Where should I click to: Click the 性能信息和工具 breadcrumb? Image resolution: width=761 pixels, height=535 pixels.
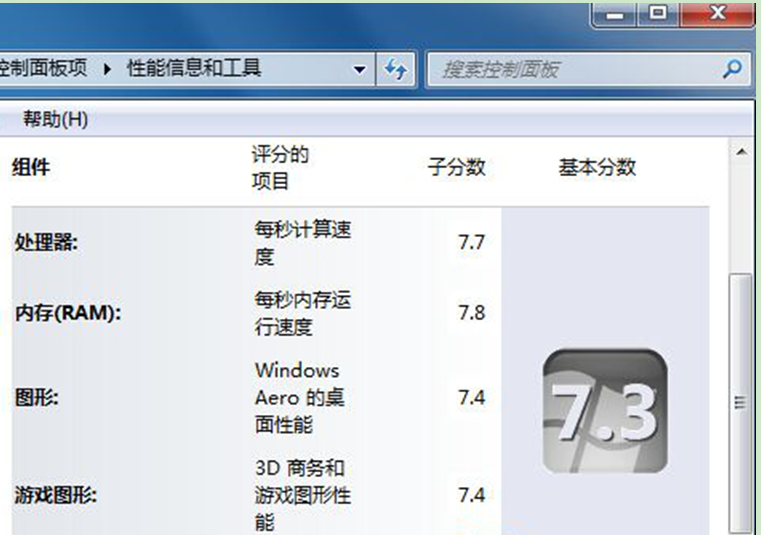[x=194, y=68]
